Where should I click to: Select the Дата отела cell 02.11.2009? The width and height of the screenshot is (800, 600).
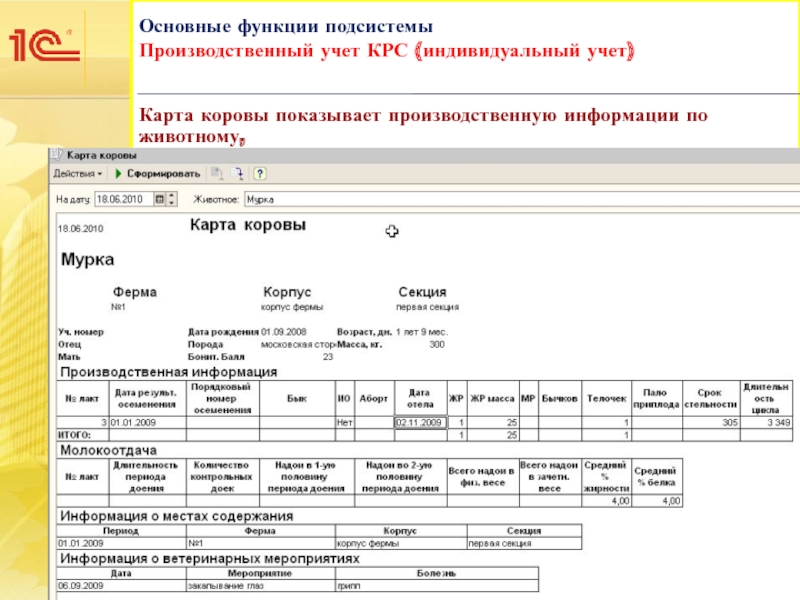(420, 422)
